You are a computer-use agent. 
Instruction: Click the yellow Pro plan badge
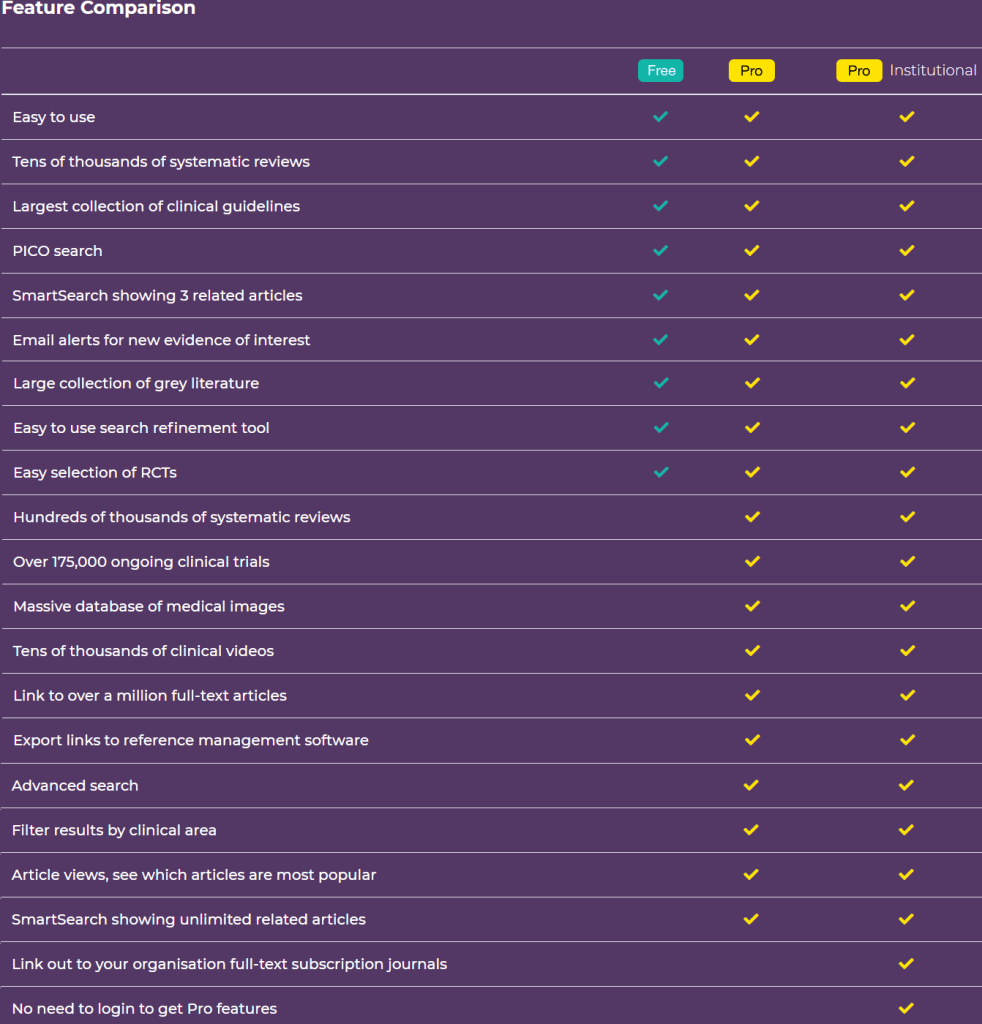tap(751, 71)
